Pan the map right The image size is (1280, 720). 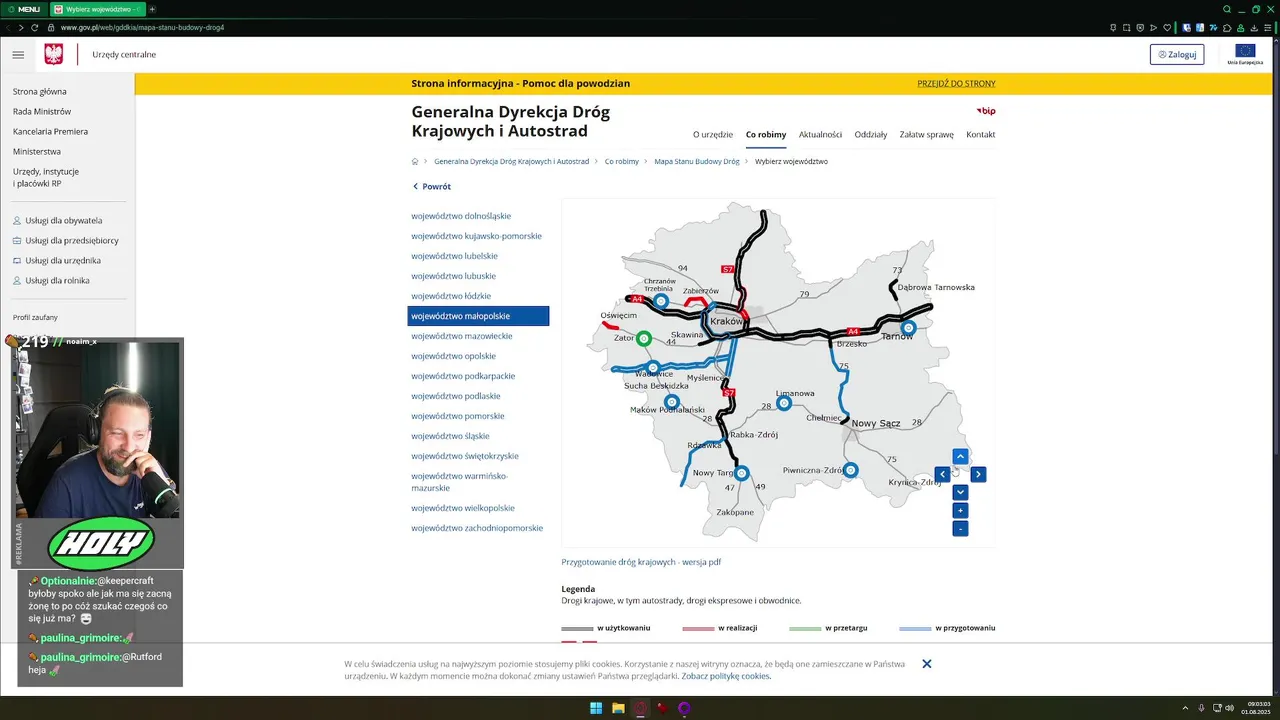coord(978,474)
